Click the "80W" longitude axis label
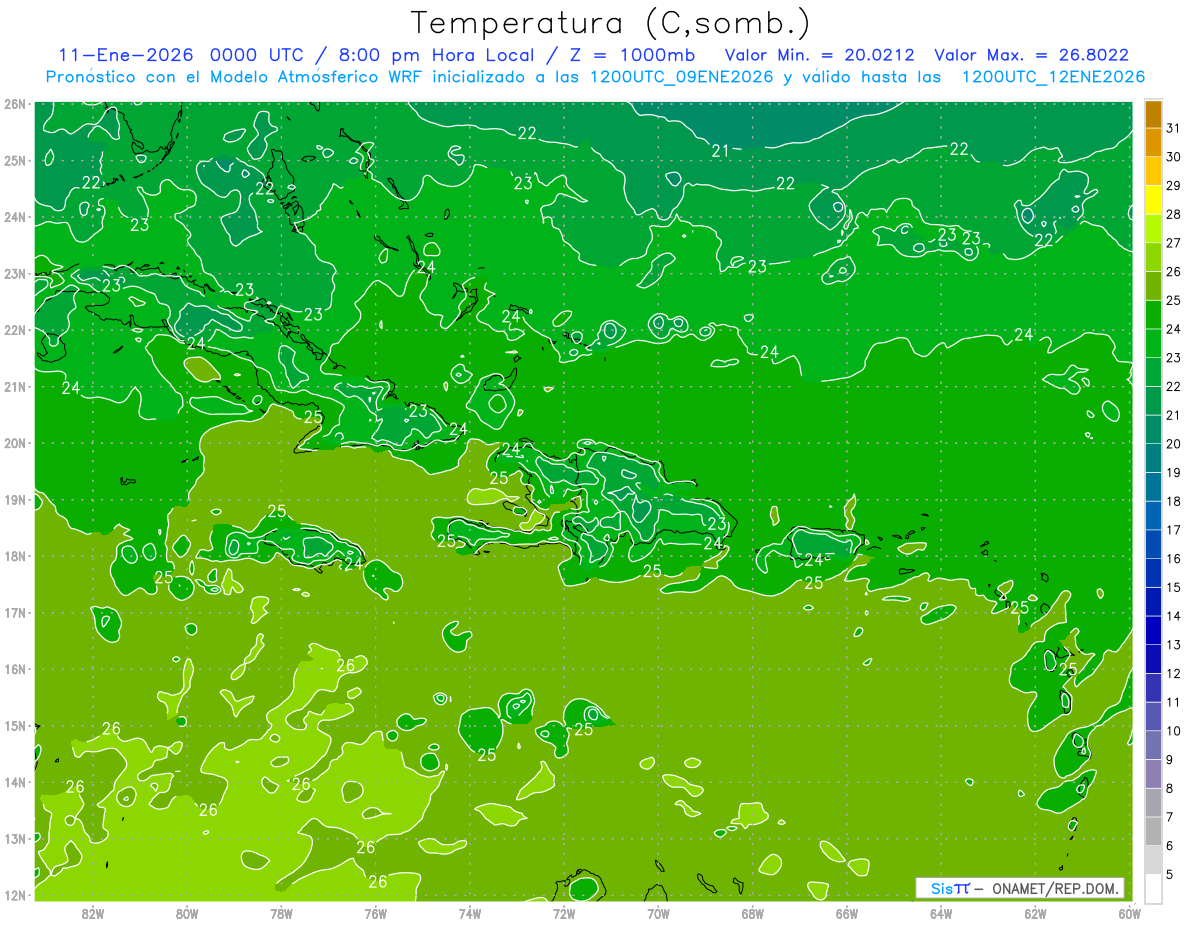 pos(187,913)
